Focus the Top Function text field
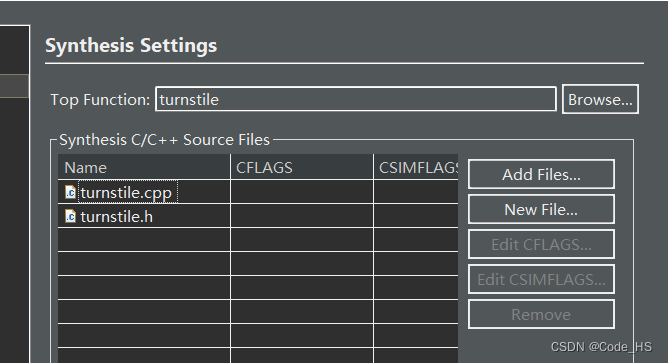The width and height of the screenshot is (668, 363). click(356, 99)
